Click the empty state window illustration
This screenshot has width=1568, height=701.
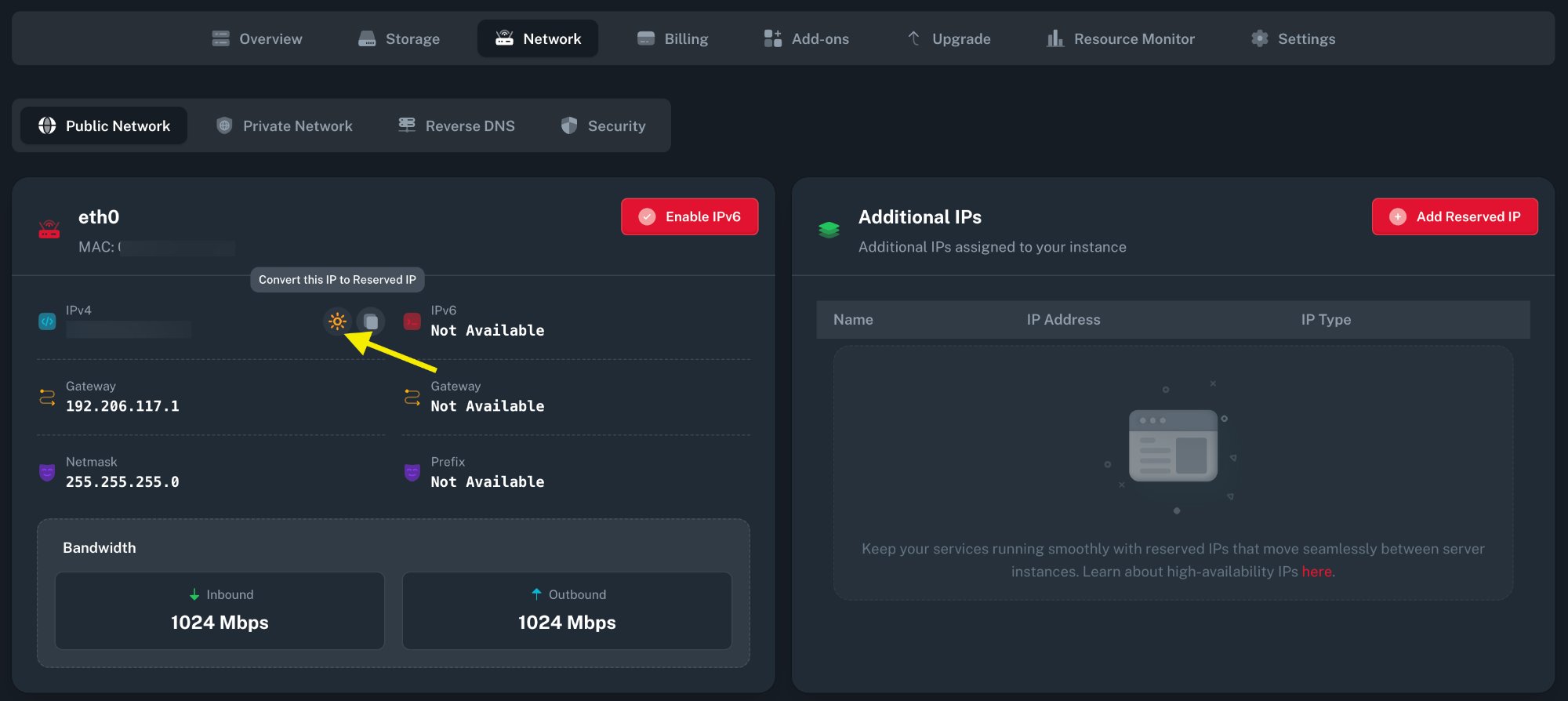[1173, 445]
